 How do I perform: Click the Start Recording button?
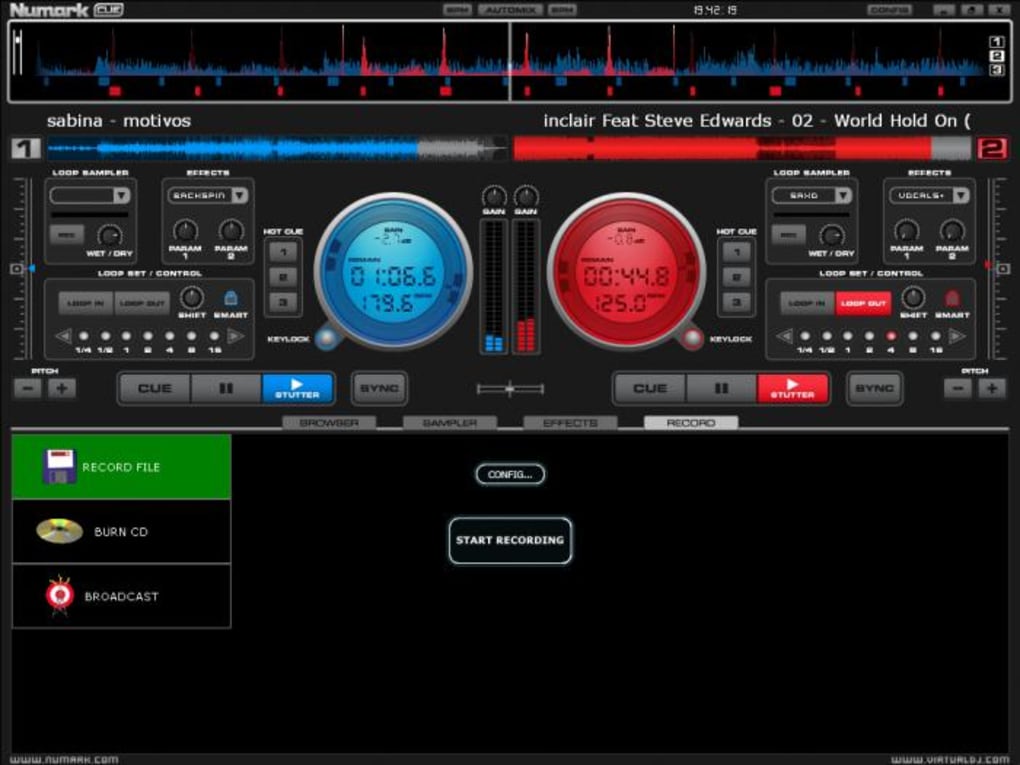click(x=510, y=540)
